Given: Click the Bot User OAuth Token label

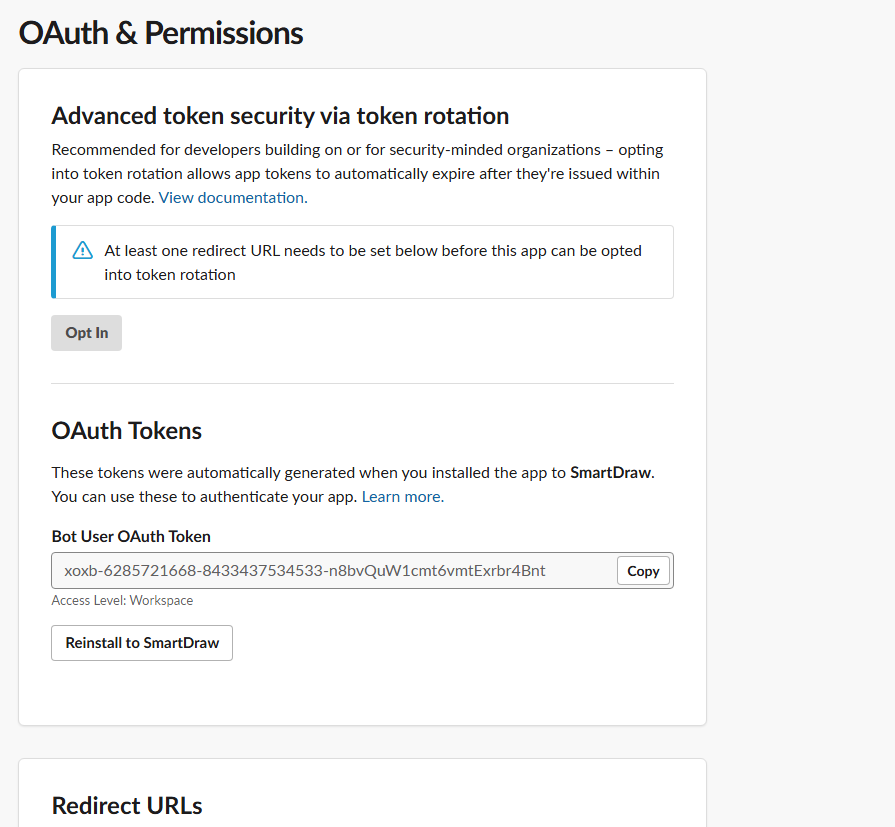Looking at the screenshot, I should point(131,537).
